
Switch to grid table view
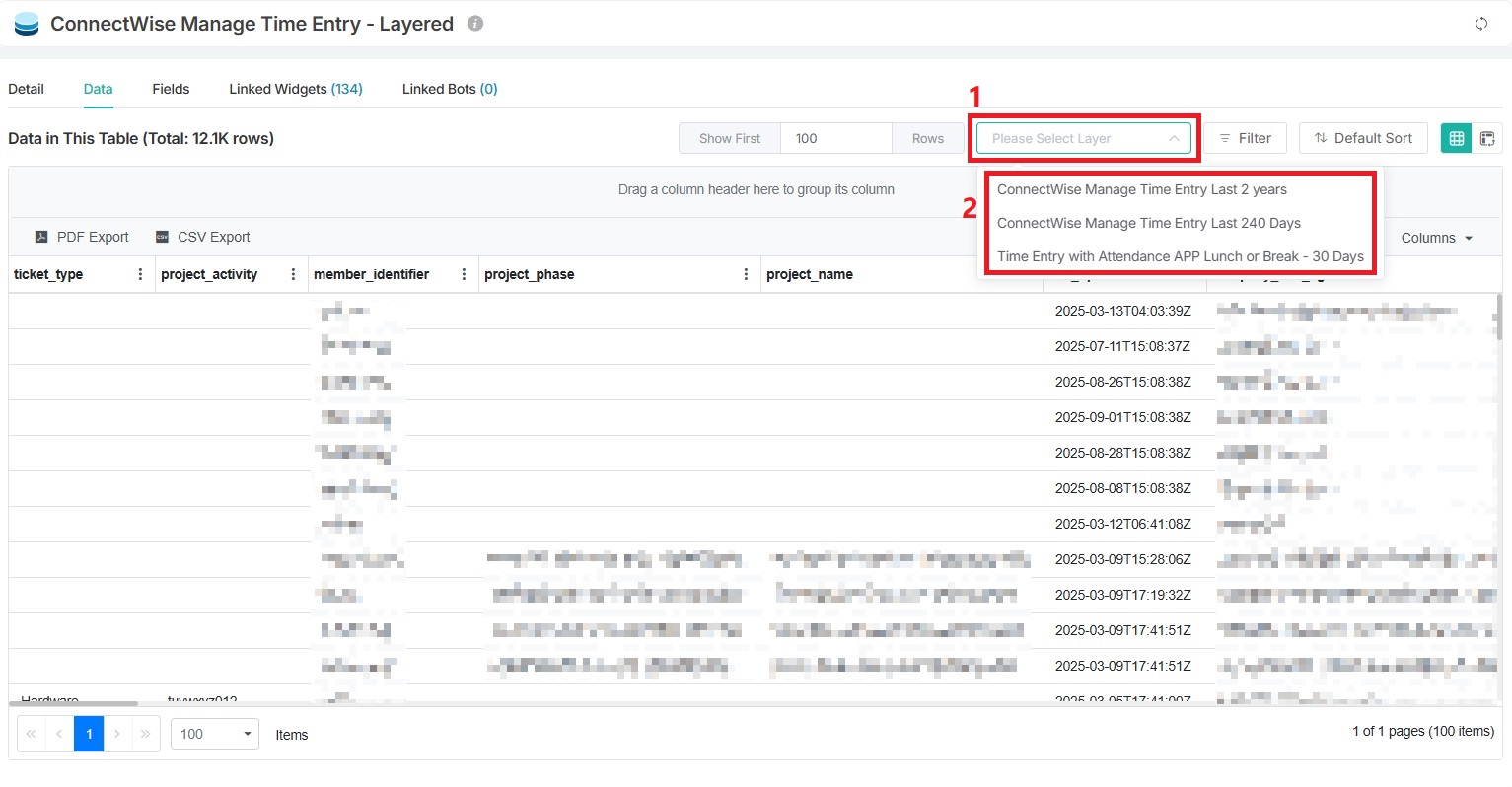click(x=1456, y=139)
